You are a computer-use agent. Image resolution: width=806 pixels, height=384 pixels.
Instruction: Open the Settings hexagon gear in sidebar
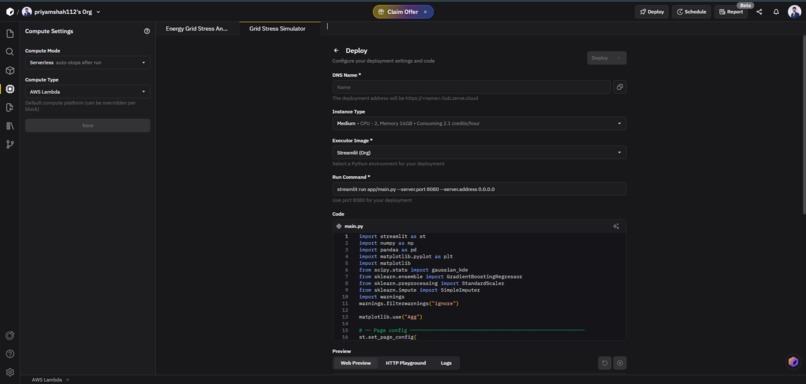click(10, 373)
